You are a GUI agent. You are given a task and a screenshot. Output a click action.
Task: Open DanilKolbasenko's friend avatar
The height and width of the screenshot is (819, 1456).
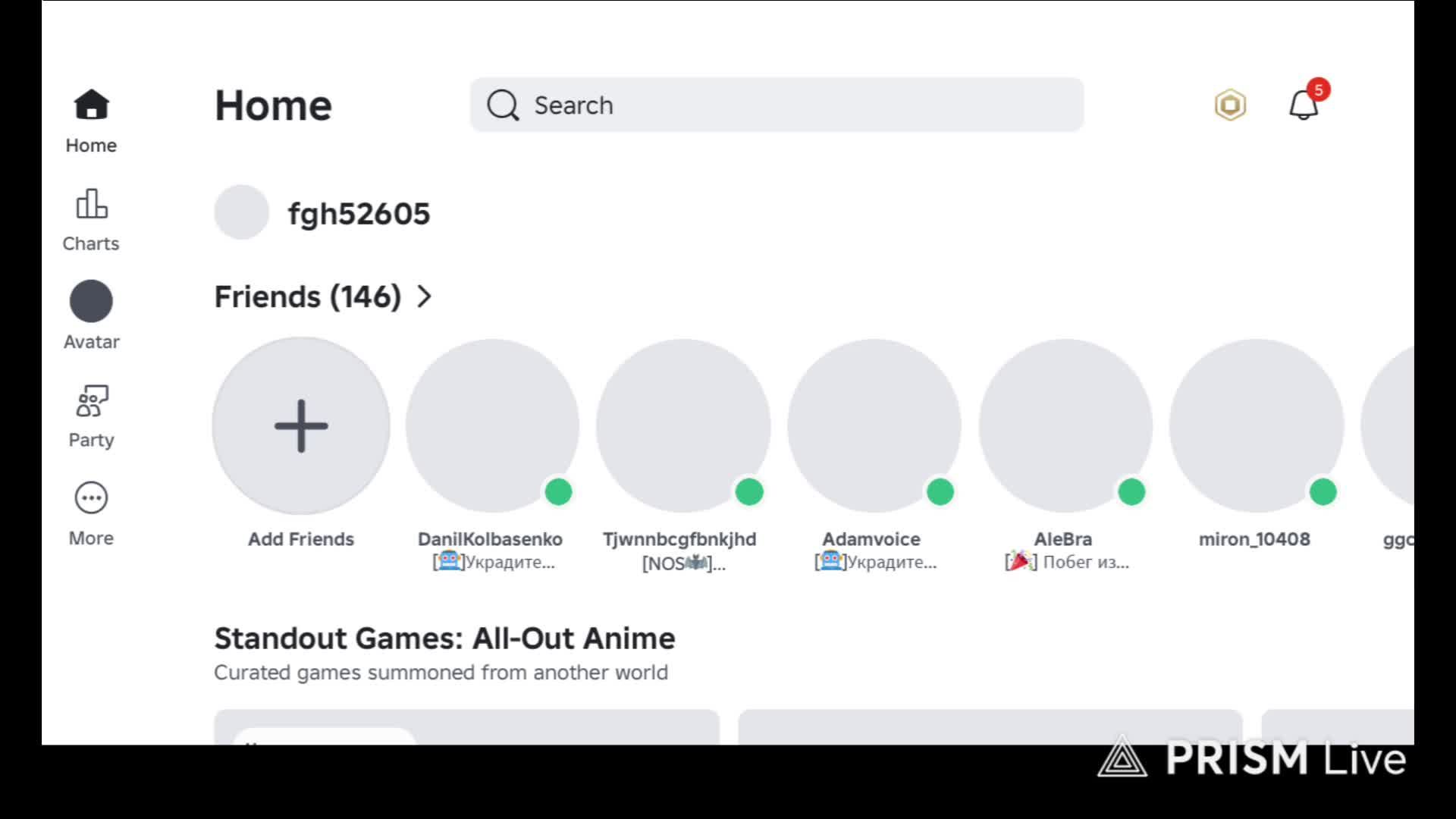(492, 425)
